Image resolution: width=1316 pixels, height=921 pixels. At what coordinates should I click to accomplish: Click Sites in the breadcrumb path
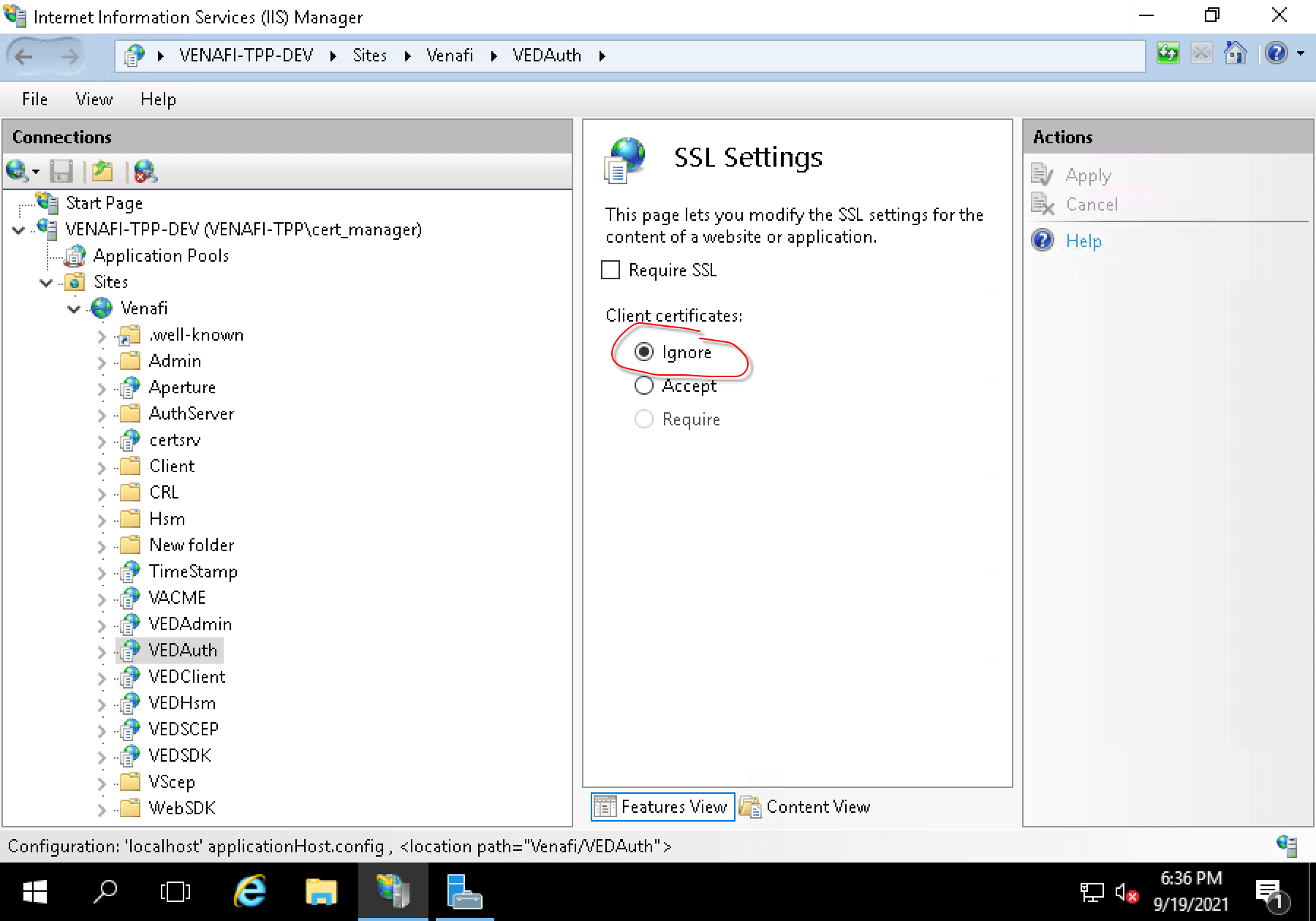[x=370, y=56]
